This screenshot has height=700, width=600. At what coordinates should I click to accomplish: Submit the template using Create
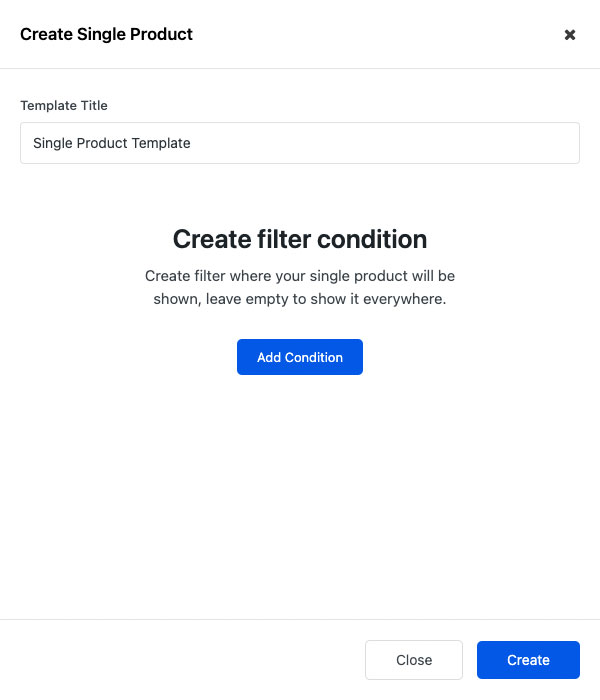(528, 660)
